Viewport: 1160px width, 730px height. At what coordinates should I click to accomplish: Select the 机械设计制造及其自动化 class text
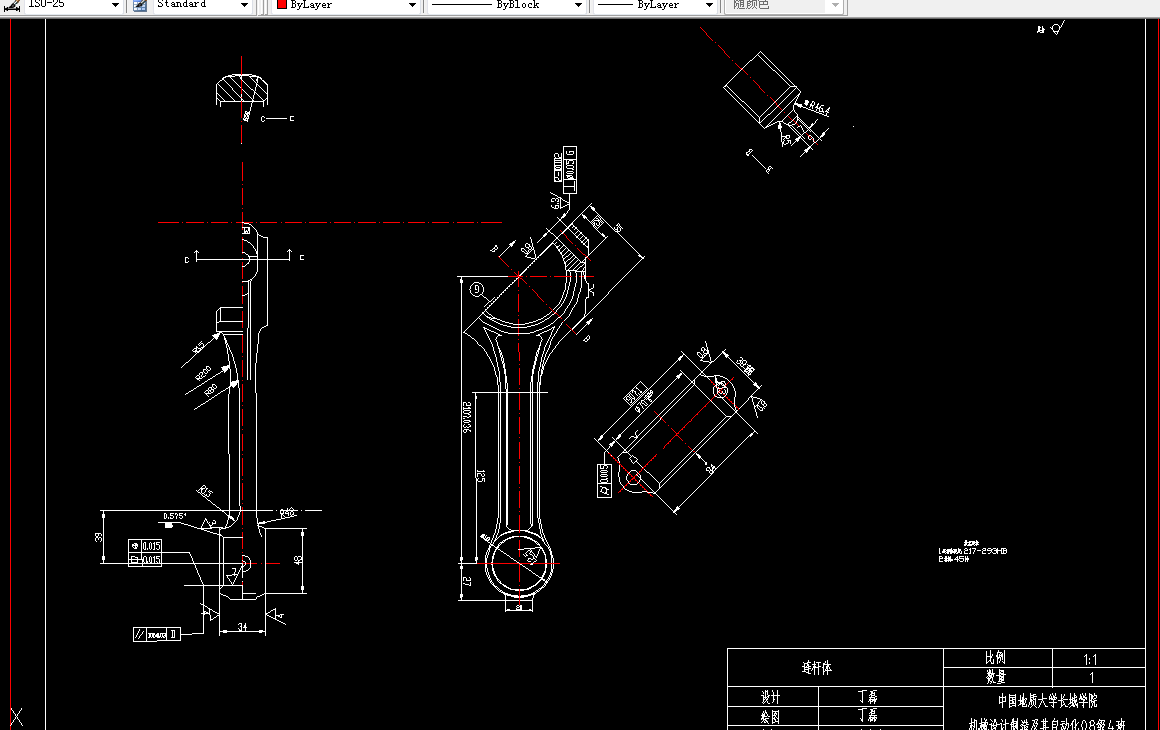click(1047, 724)
